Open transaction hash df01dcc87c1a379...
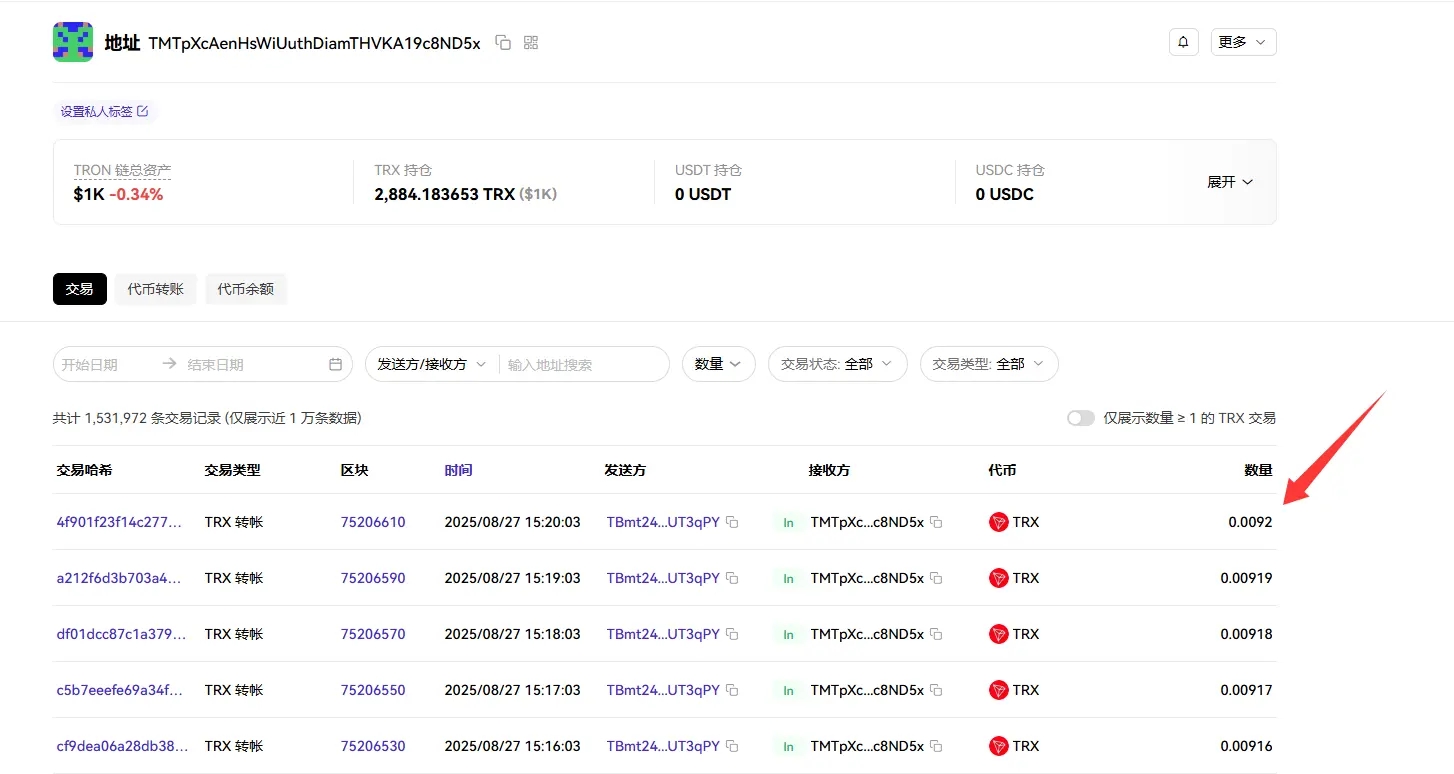 pos(121,634)
